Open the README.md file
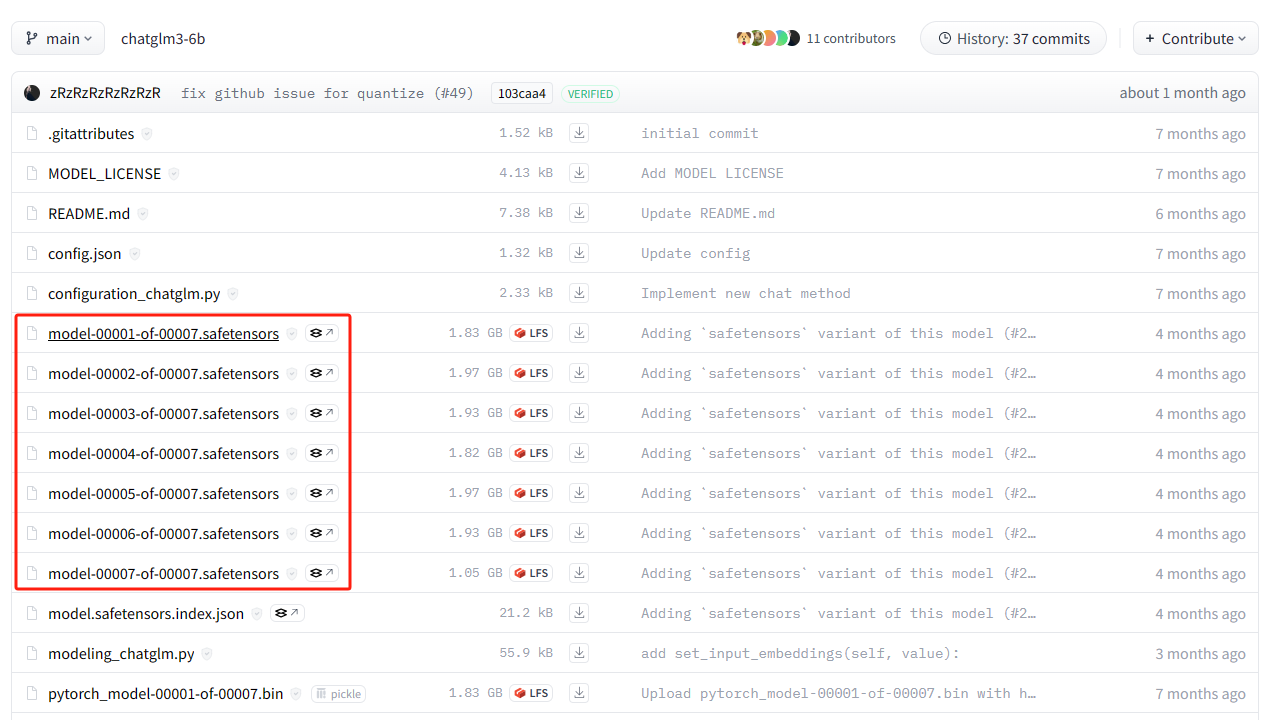This screenshot has height=720, width=1277. (89, 213)
